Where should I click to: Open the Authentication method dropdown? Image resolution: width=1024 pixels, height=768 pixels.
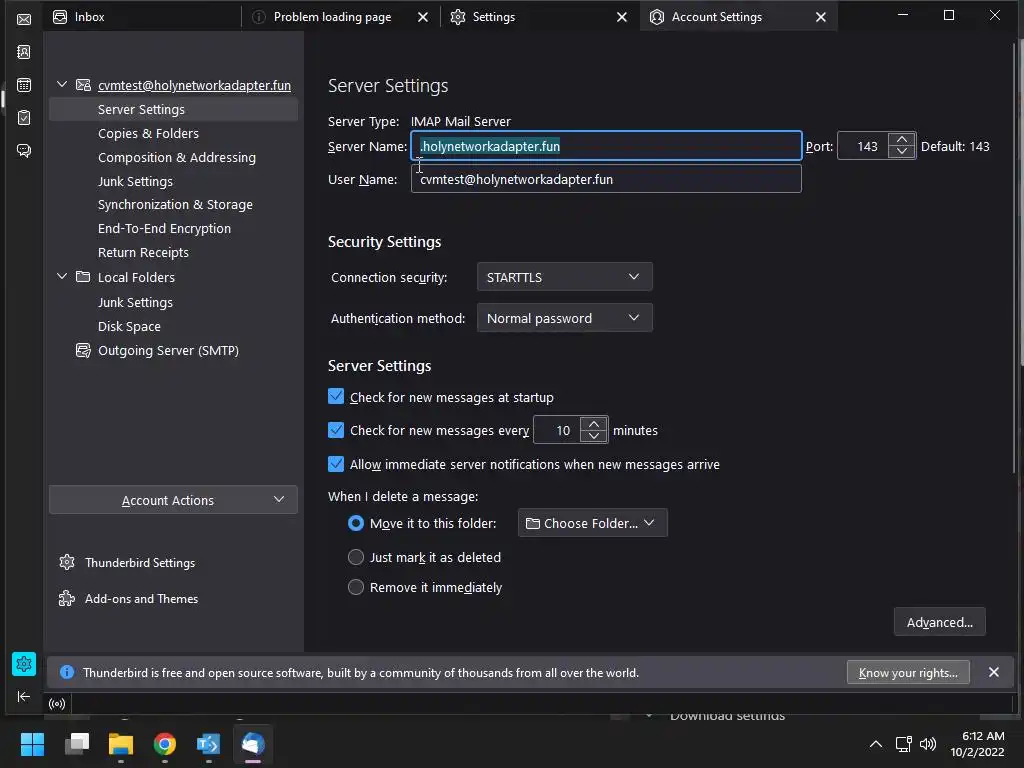click(564, 318)
